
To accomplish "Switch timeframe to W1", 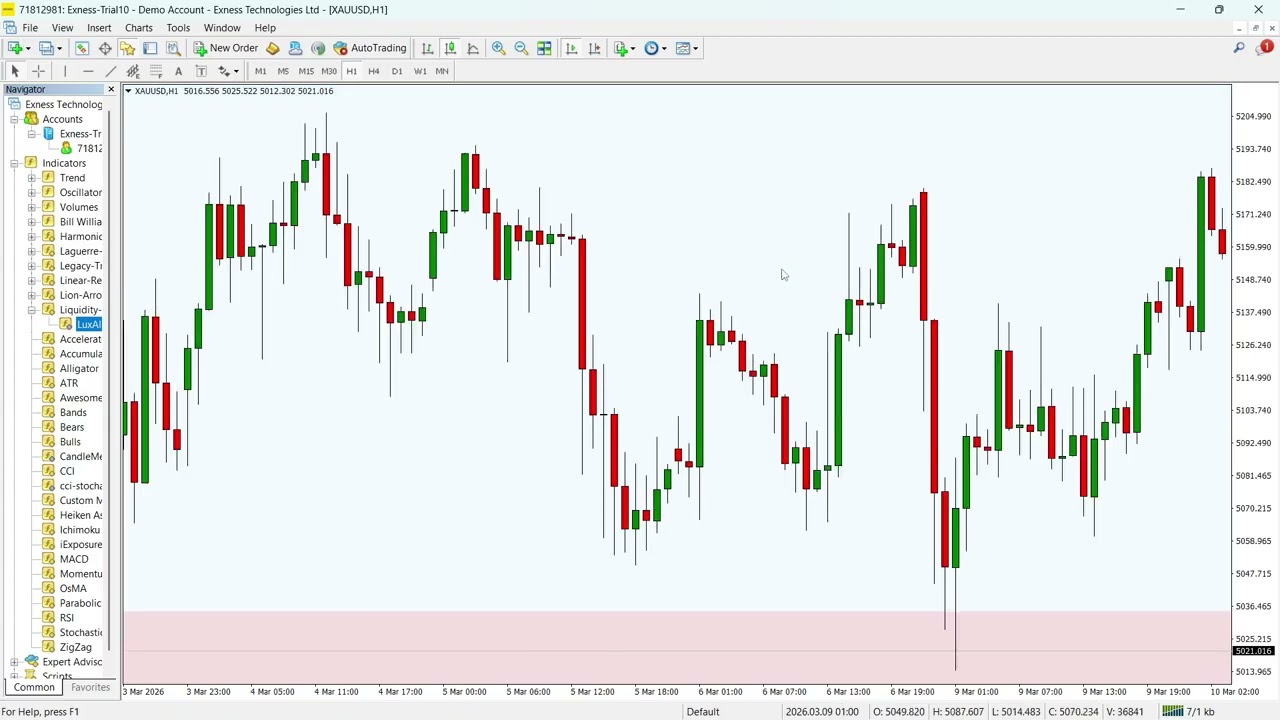I will point(420,71).
